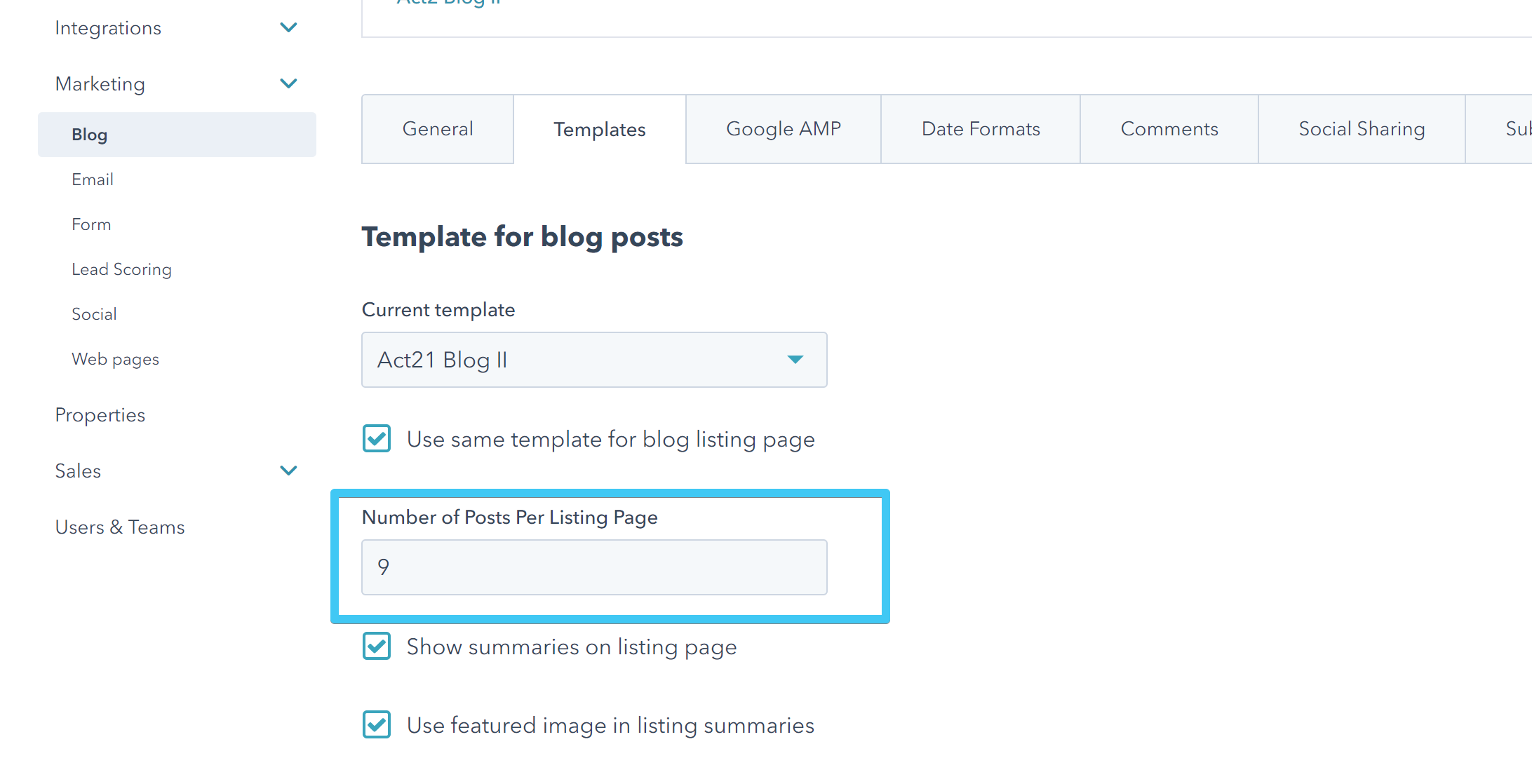Disable 'Show summaries on listing page'

pyautogui.click(x=376, y=646)
